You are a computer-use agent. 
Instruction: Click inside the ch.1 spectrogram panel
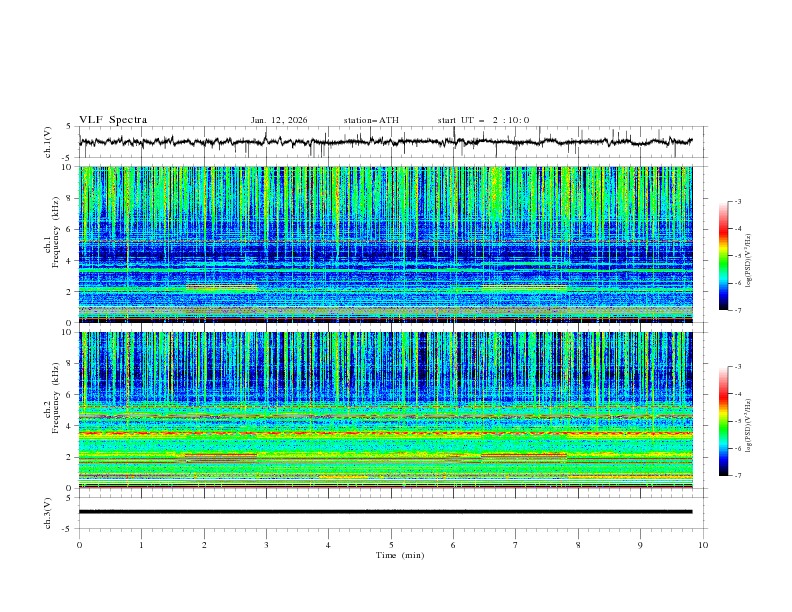click(x=385, y=244)
